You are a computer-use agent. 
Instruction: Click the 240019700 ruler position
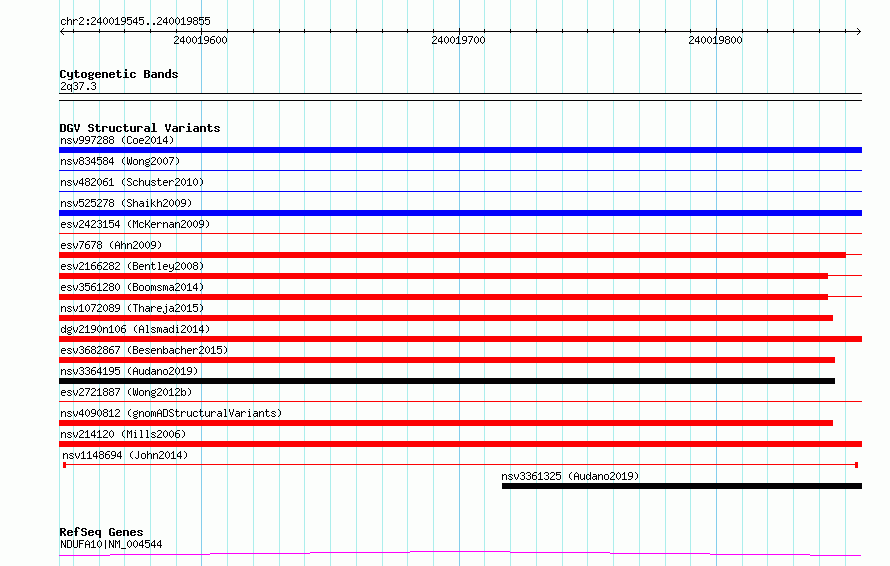coord(458,40)
